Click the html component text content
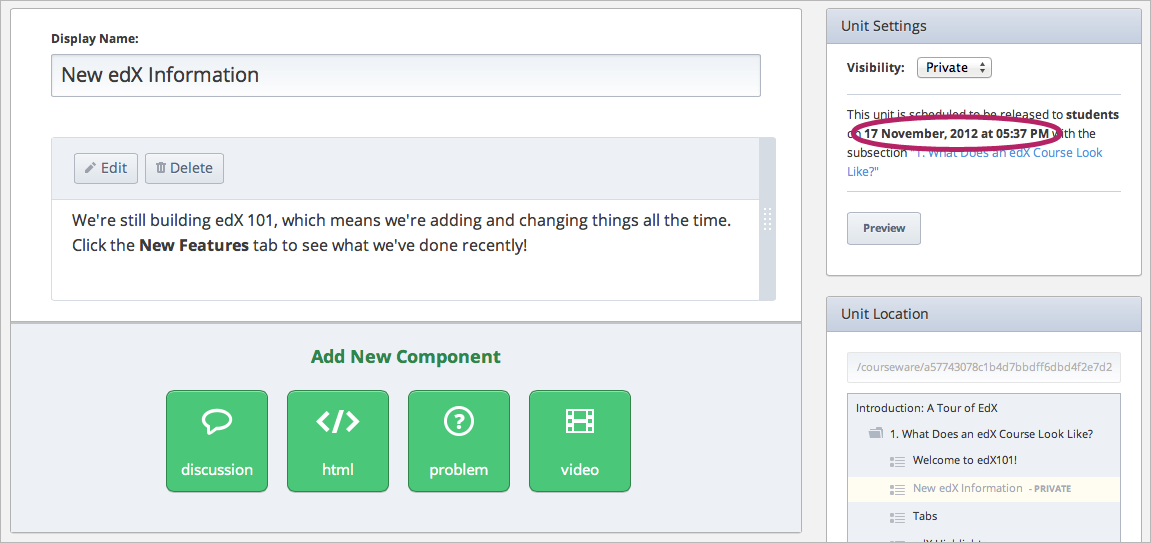 [400, 232]
